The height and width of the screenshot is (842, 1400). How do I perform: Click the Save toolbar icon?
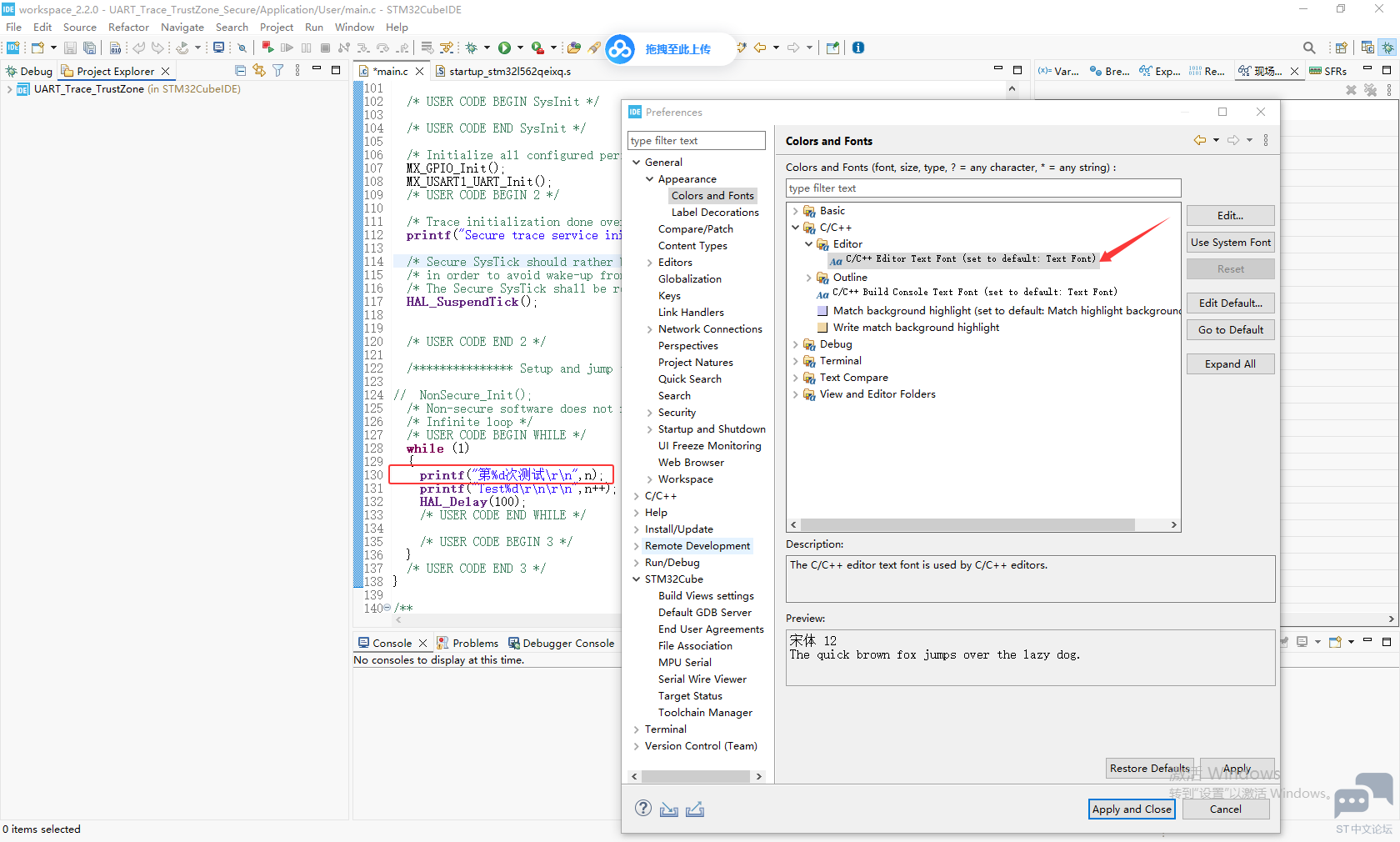70,48
